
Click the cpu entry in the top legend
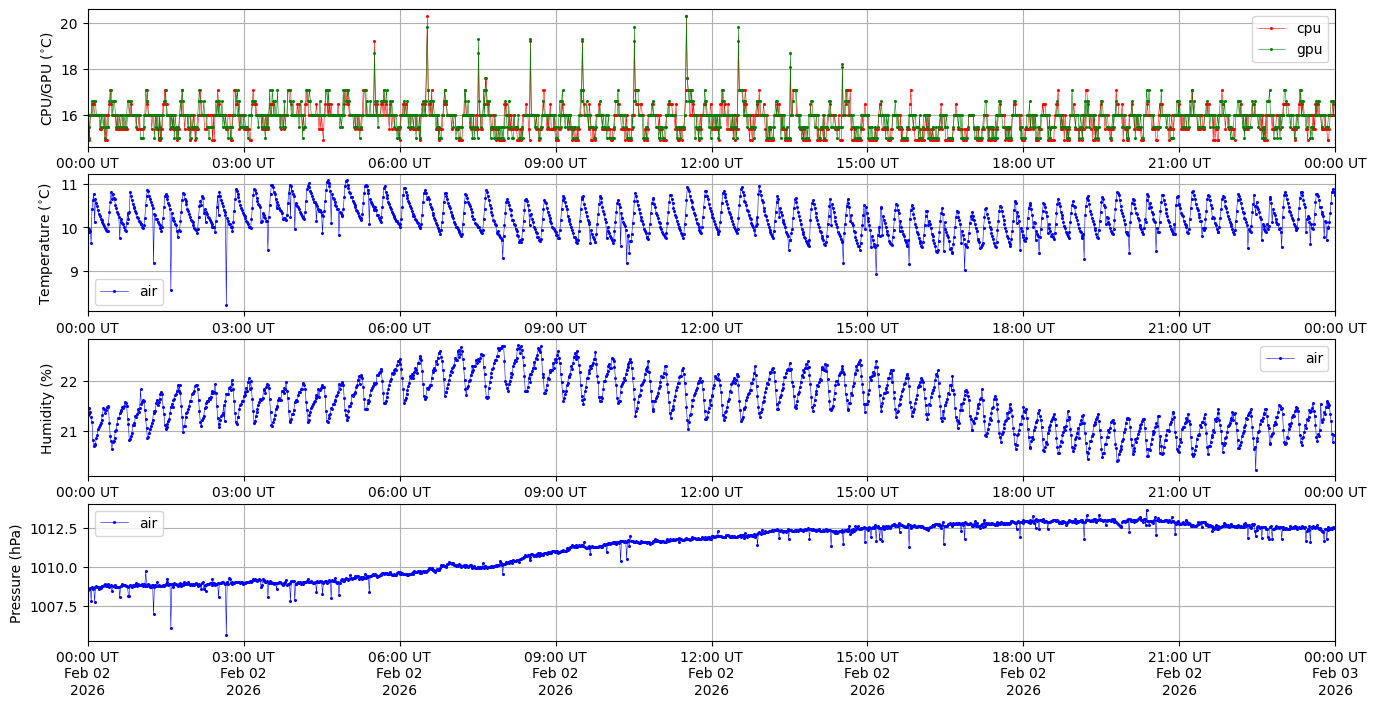tap(1308, 28)
